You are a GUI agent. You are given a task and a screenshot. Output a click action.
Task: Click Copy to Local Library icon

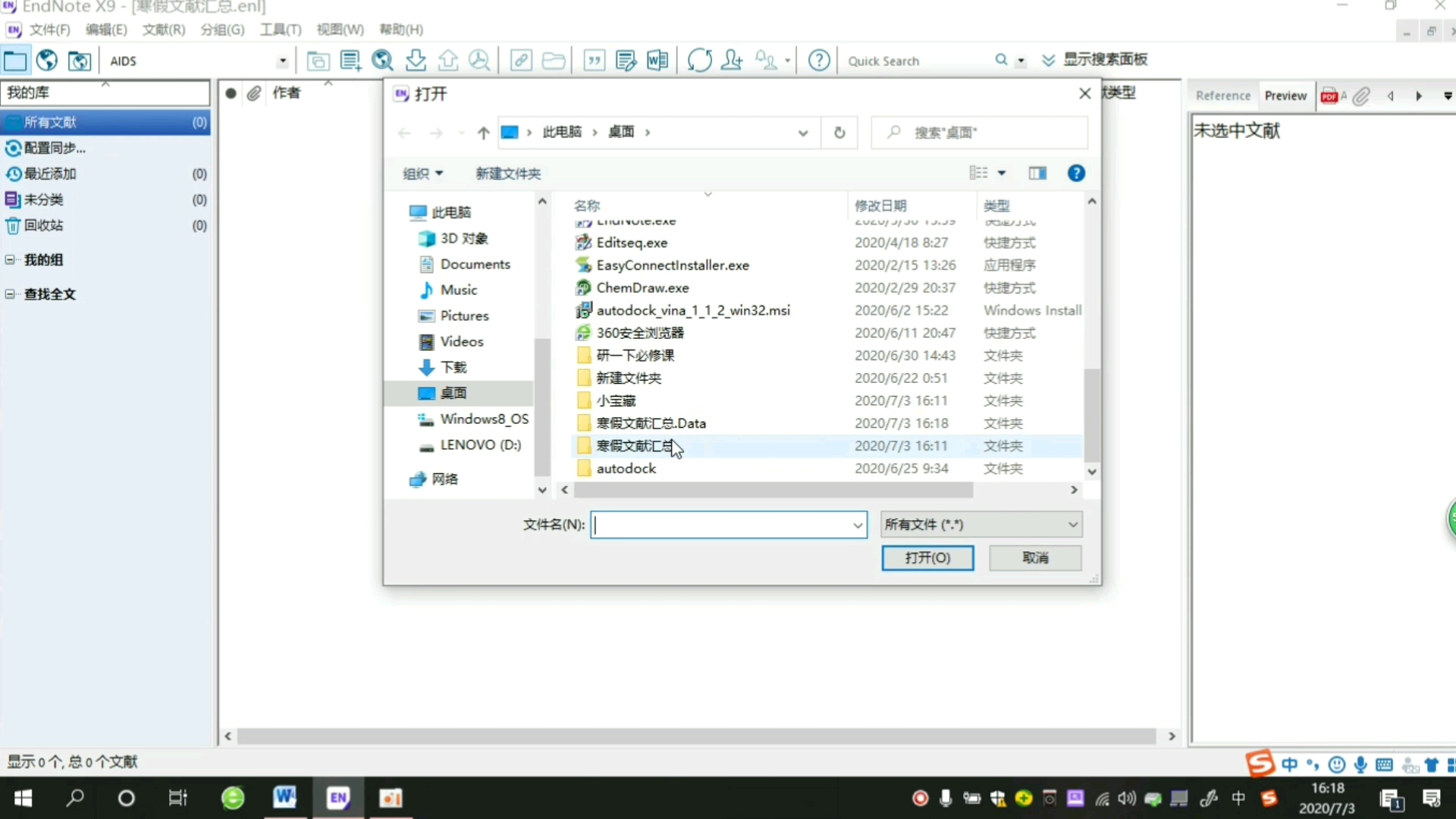(x=318, y=60)
